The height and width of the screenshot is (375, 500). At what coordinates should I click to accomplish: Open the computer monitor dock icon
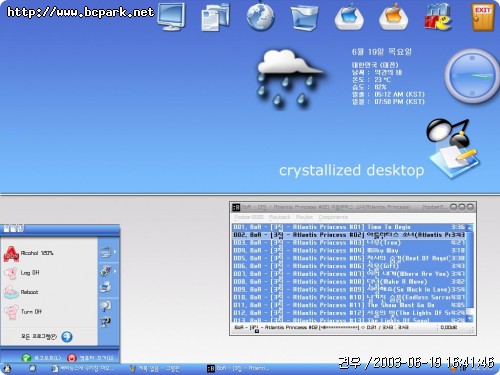click(x=171, y=17)
